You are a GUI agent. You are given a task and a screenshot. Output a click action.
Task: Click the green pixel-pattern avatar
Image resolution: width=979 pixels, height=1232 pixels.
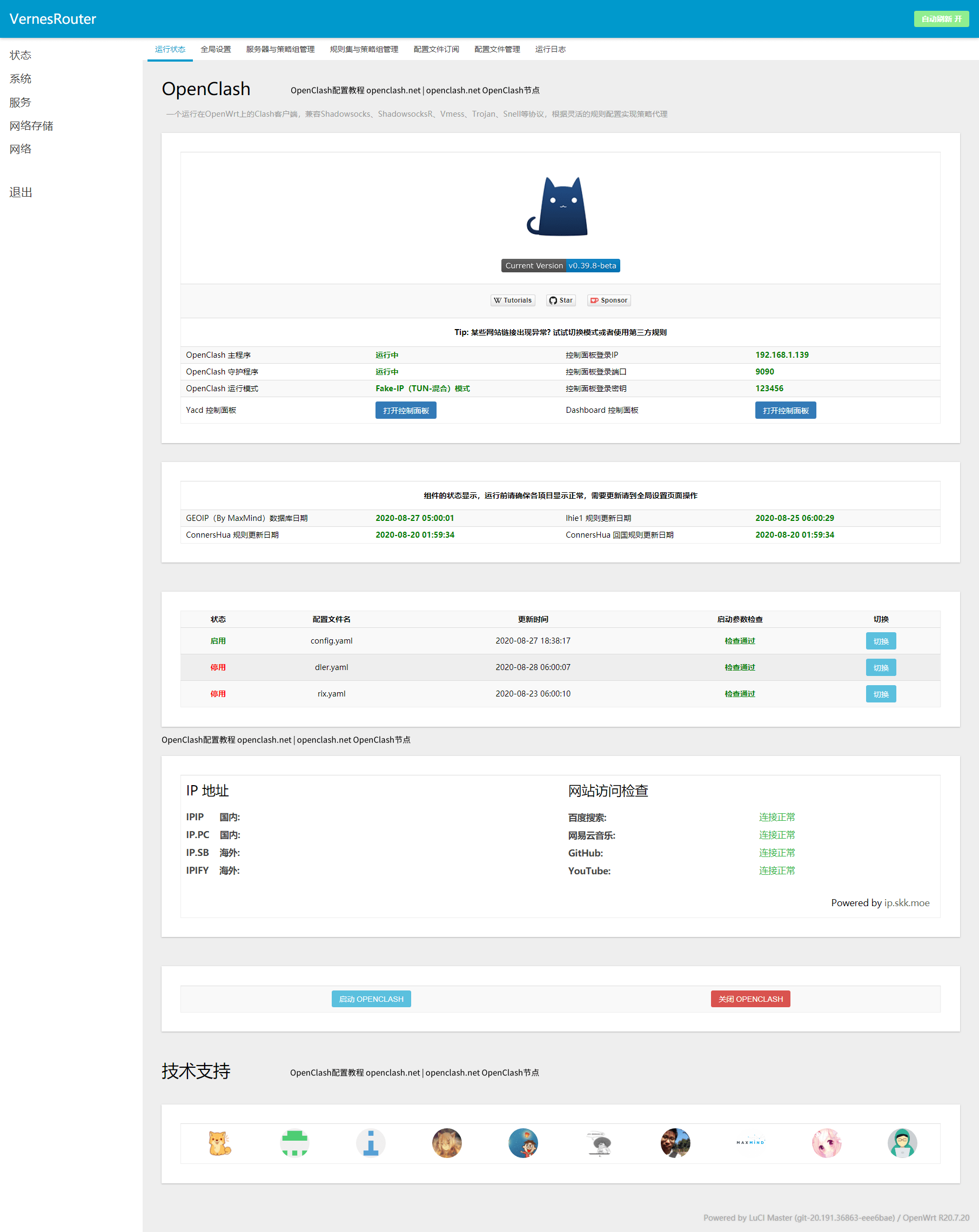tap(295, 1143)
